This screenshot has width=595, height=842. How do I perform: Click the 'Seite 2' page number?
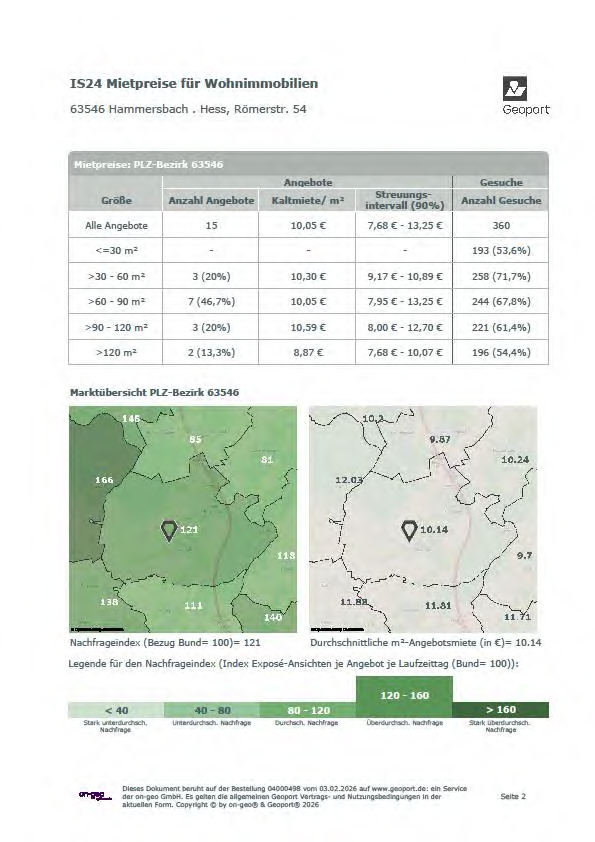[x=513, y=796]
